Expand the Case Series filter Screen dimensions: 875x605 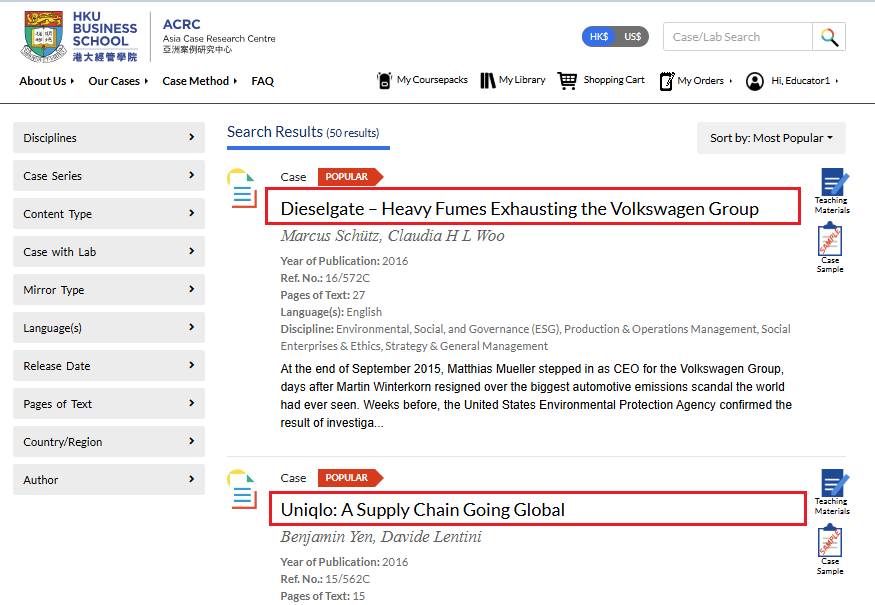coord(109,176)
